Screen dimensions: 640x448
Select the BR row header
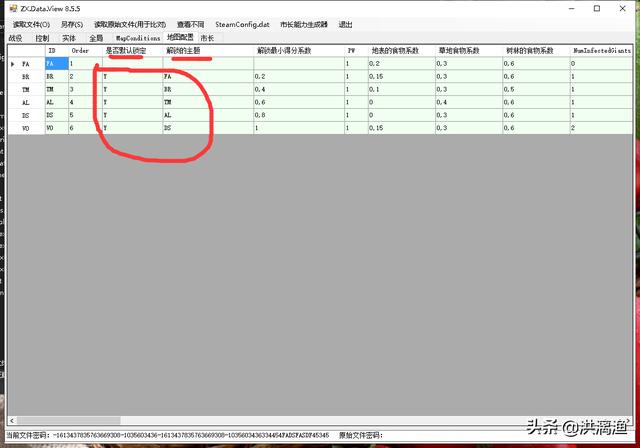pos(24,76)
